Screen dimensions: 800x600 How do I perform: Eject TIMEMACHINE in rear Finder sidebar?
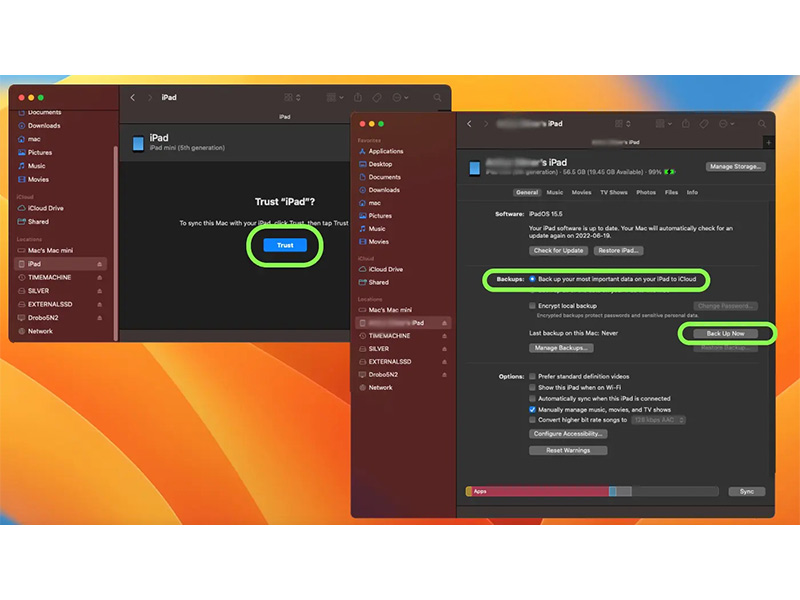(99, 278)
